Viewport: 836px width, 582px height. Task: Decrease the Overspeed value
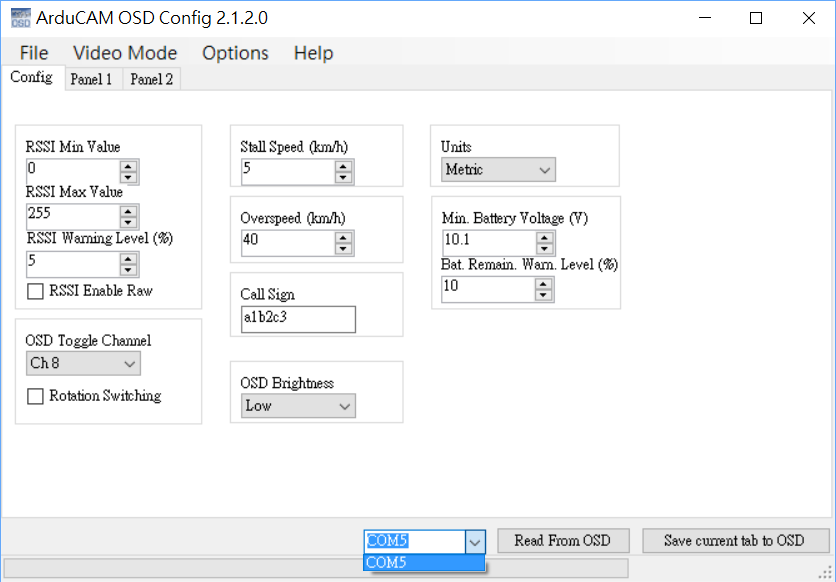[343, 249]
